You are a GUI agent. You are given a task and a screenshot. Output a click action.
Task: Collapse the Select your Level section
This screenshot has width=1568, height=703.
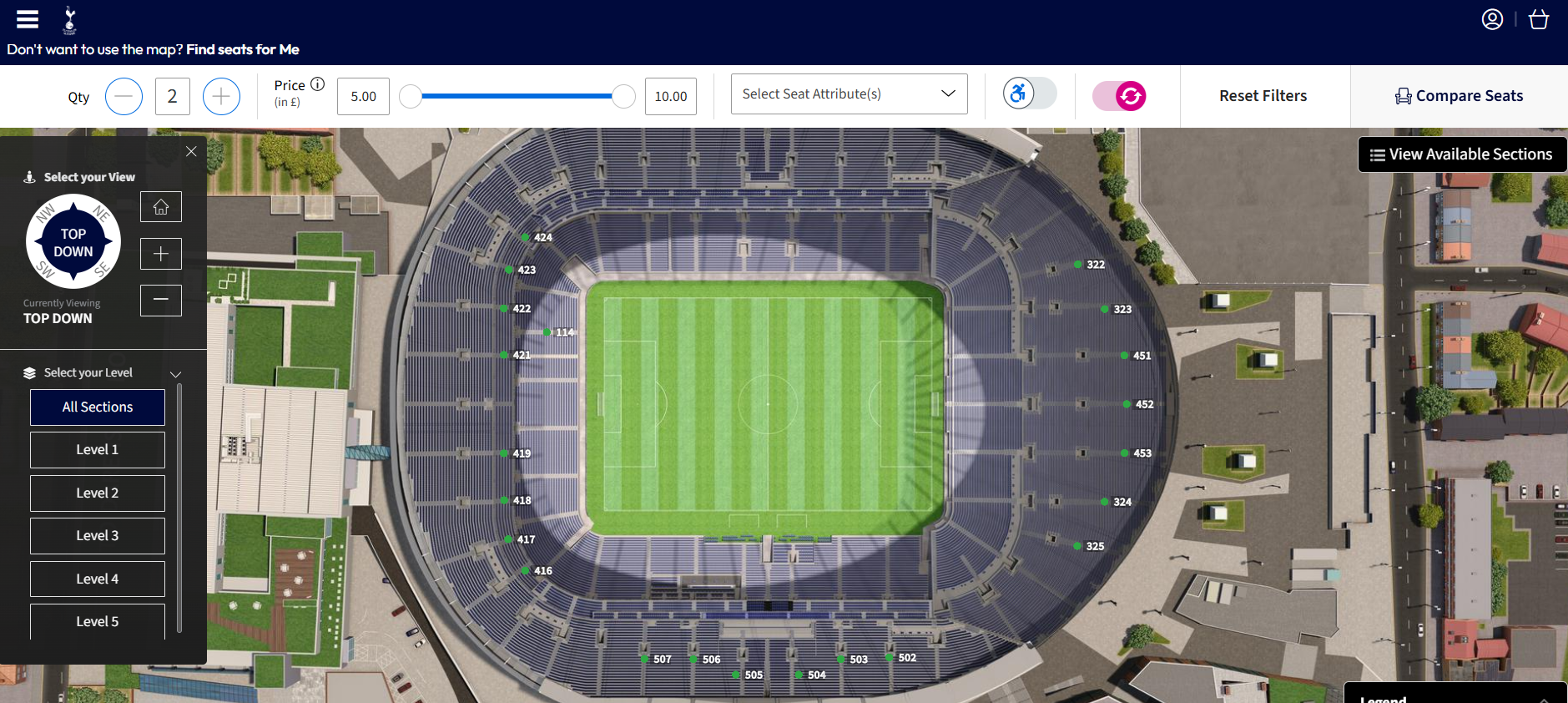click(x=175, y=374)
